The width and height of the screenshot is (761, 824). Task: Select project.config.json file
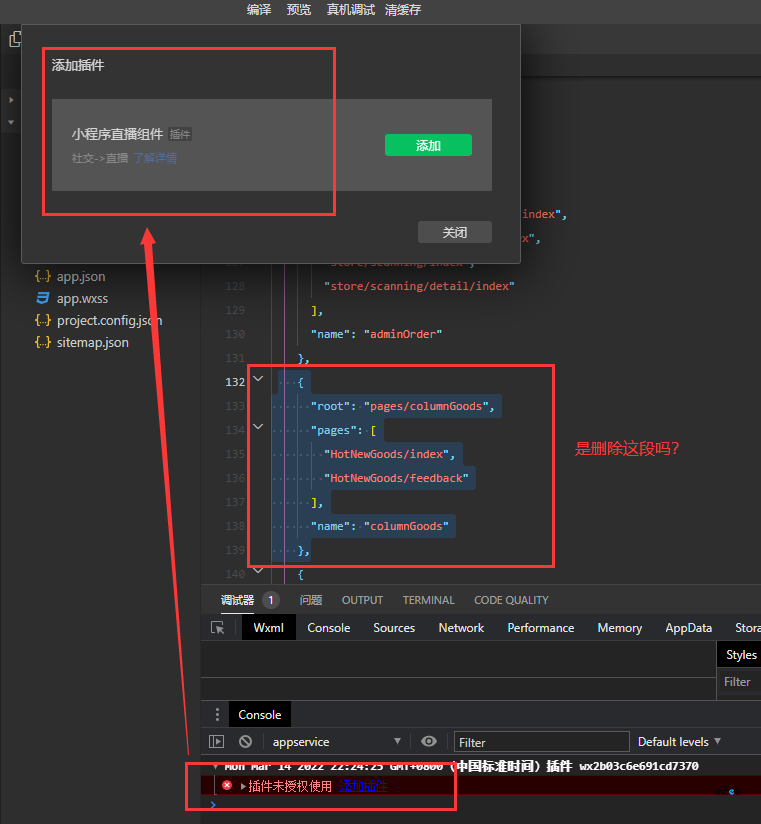[x=109, y=321]
